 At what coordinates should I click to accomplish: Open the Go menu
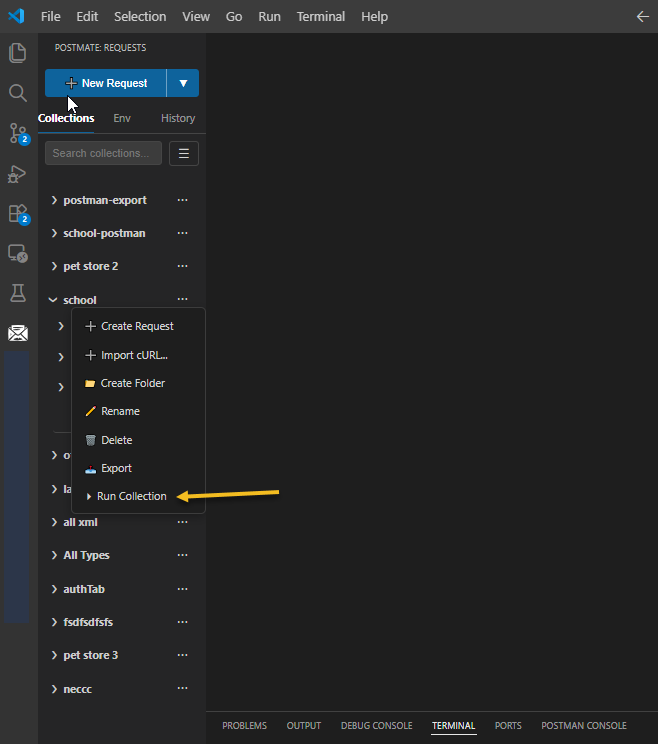[x=234, y=17]
